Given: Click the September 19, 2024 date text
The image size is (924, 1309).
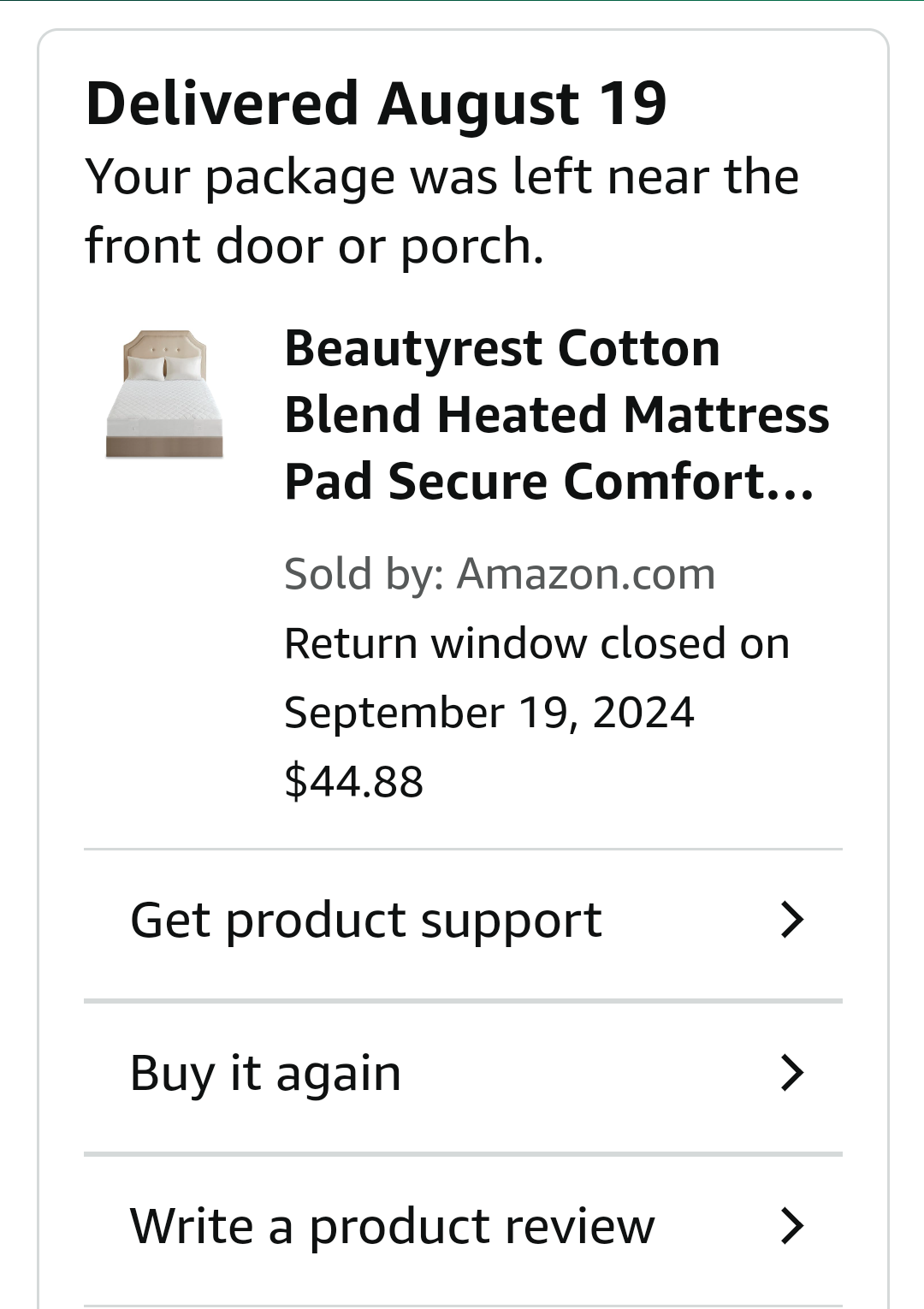Looking at the screenshot, I should pos(489,713).
